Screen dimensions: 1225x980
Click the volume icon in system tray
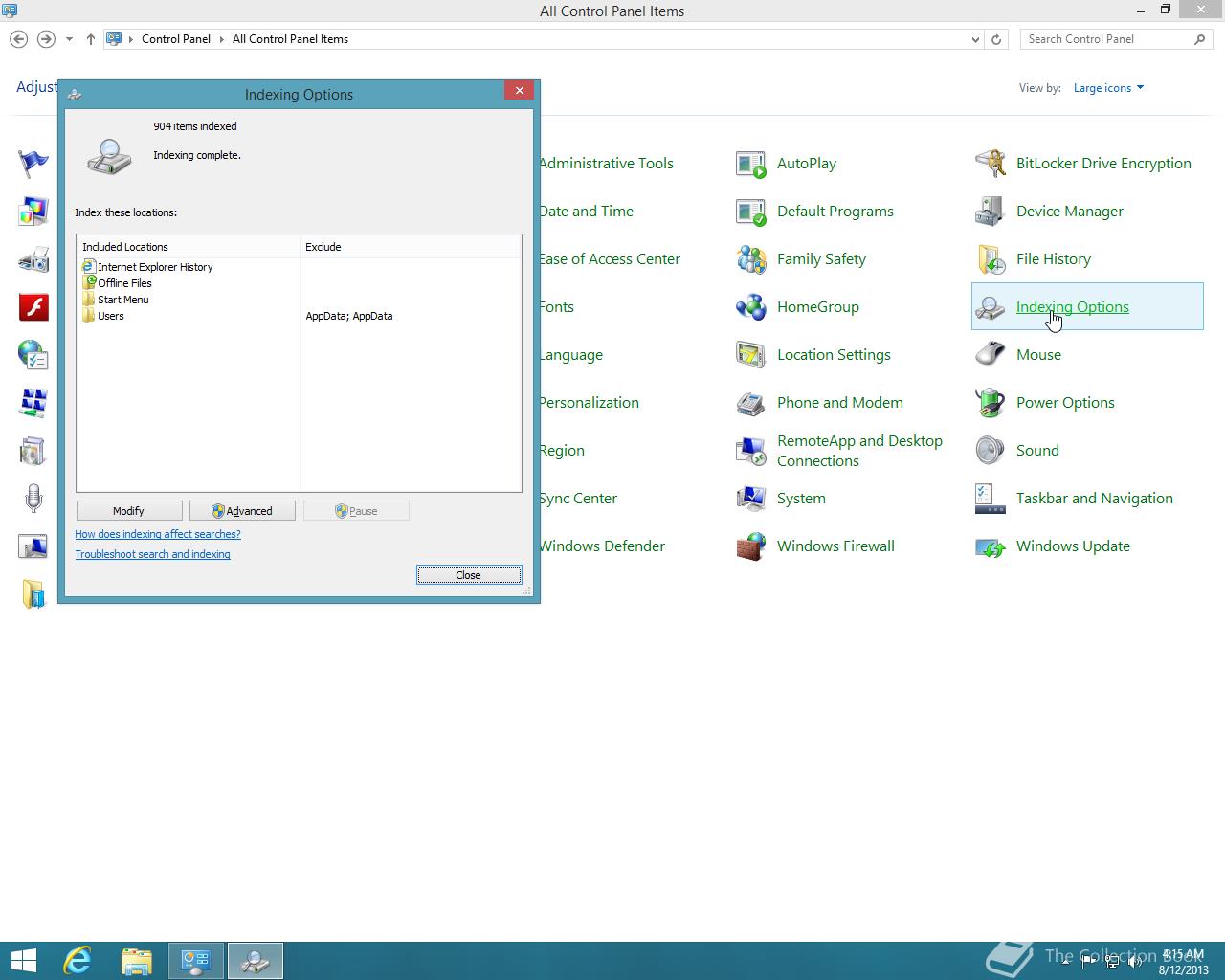pos(1135,962)
